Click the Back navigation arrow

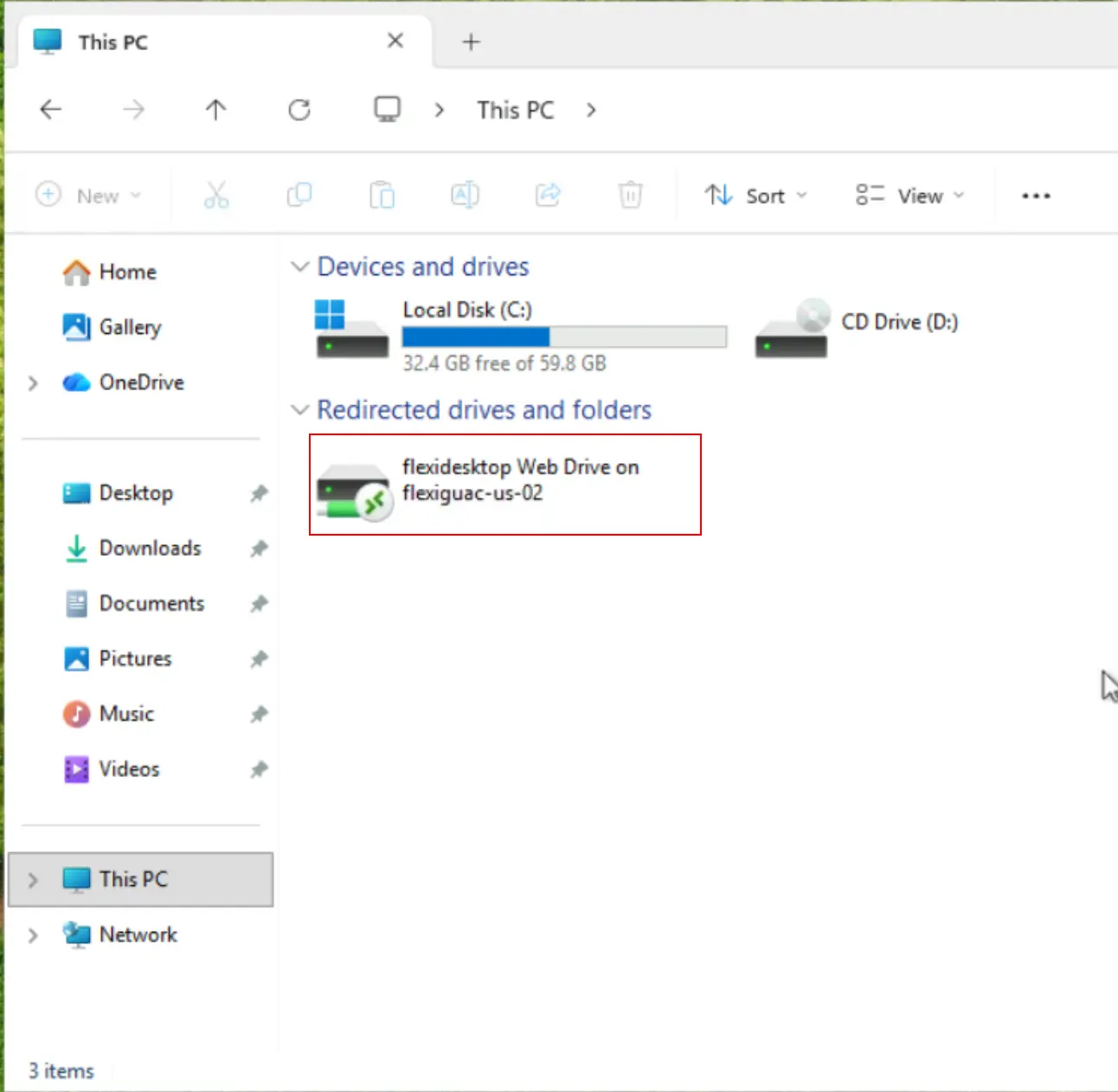pyautogui.click(x=51, y=110)
